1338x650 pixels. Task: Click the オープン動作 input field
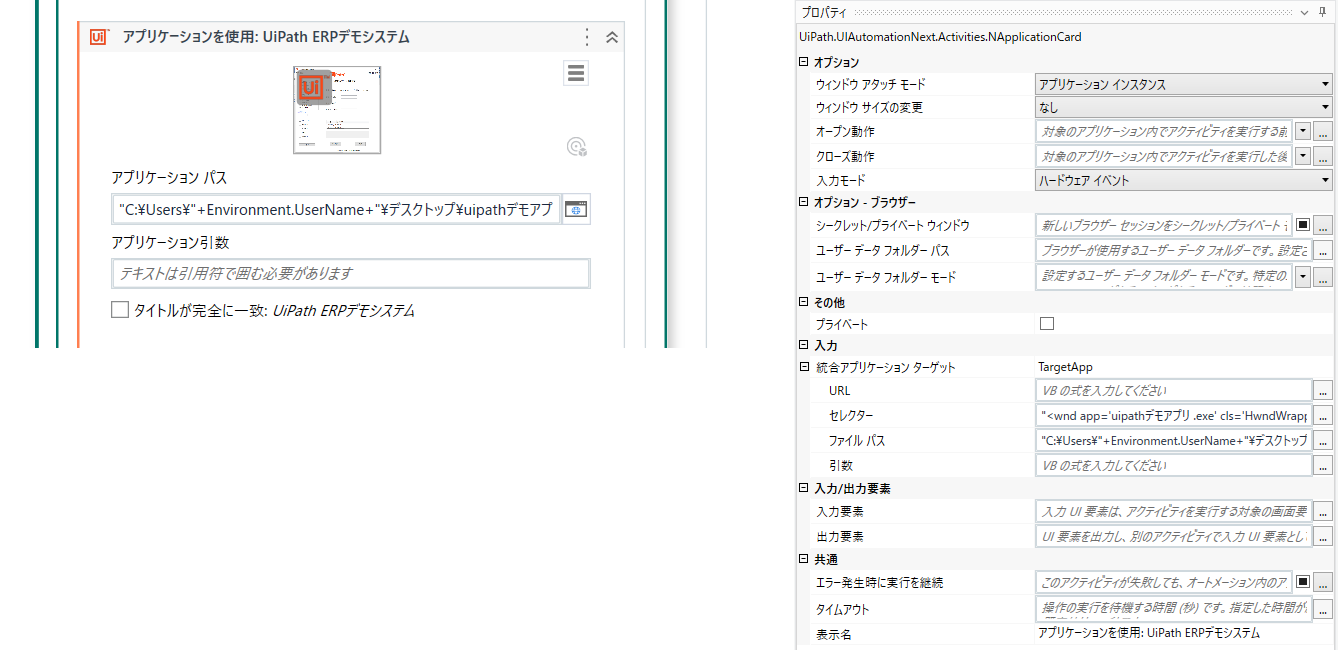coord(1164,132)
